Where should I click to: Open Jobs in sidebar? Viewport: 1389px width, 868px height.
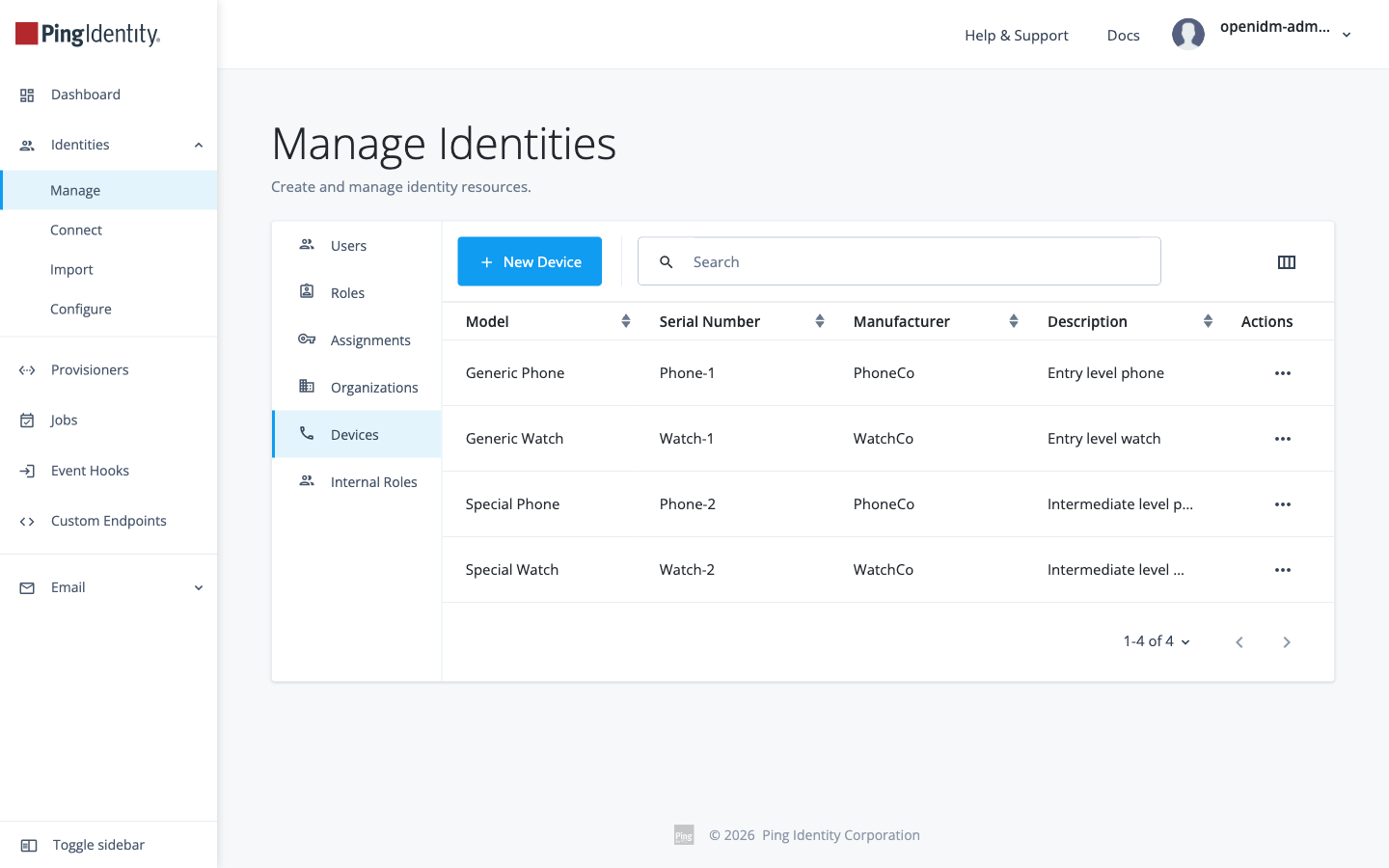(x=109, y=420)
